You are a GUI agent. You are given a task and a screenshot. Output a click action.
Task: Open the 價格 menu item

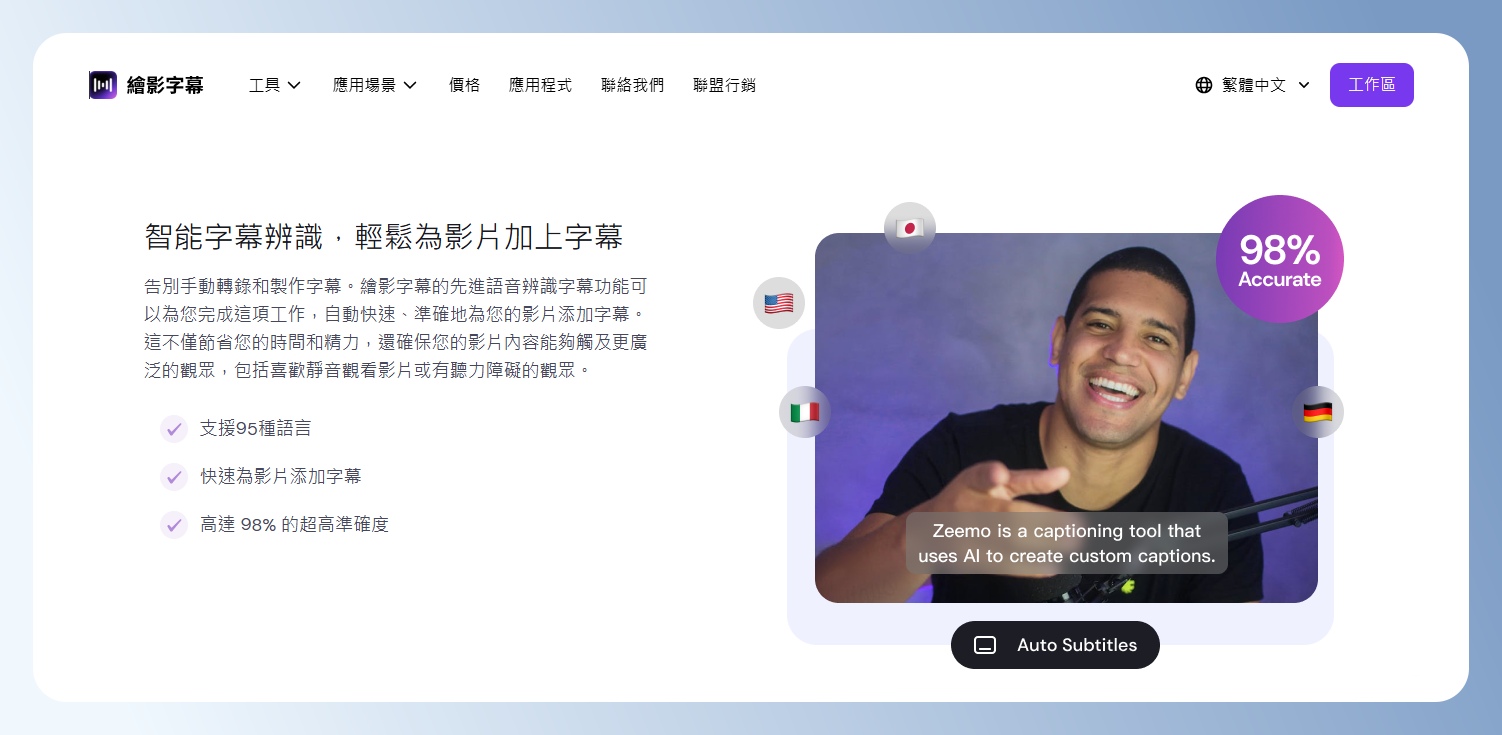tap(465, 85)
